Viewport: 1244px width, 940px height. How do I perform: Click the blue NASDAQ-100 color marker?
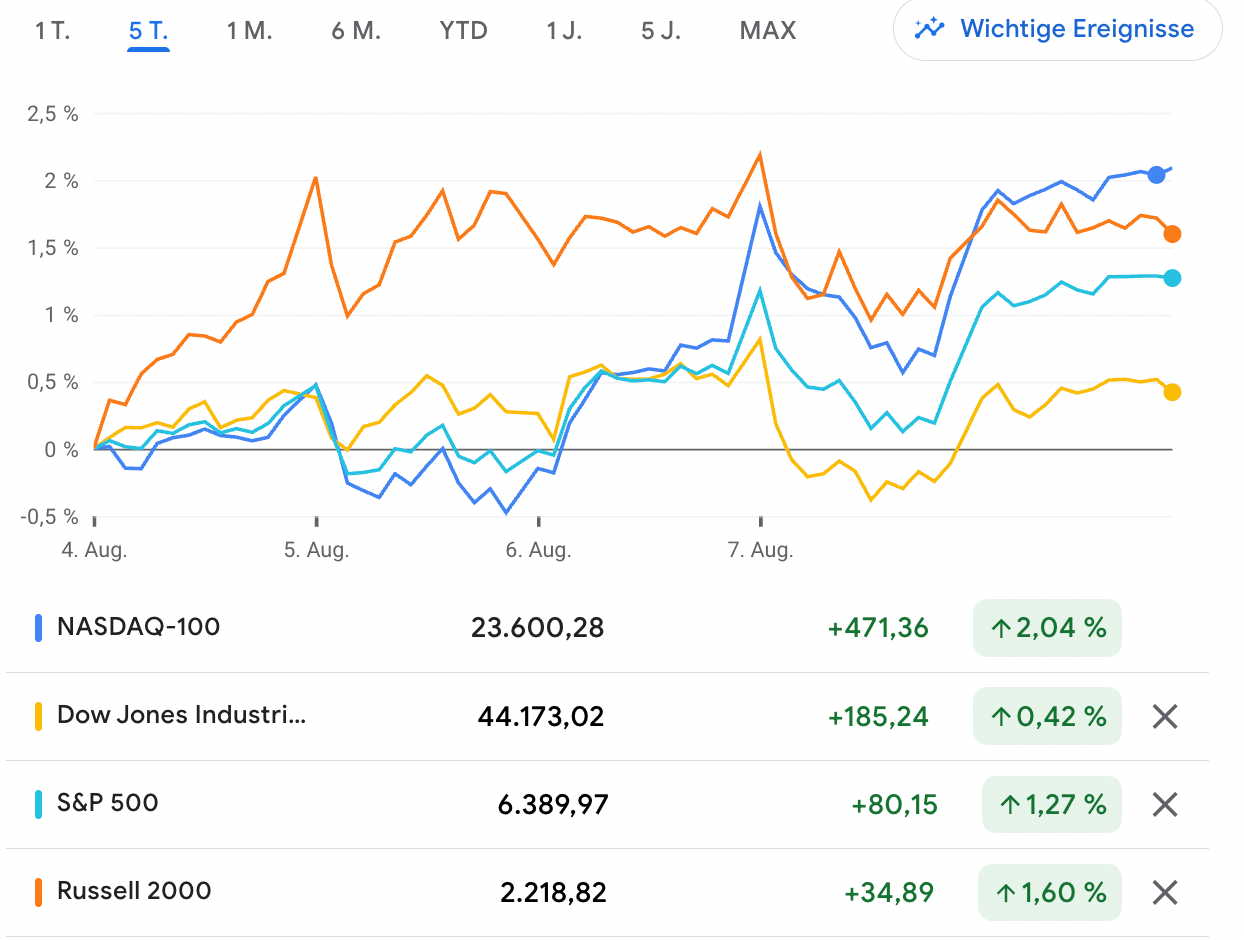click(x=39, y=628)
